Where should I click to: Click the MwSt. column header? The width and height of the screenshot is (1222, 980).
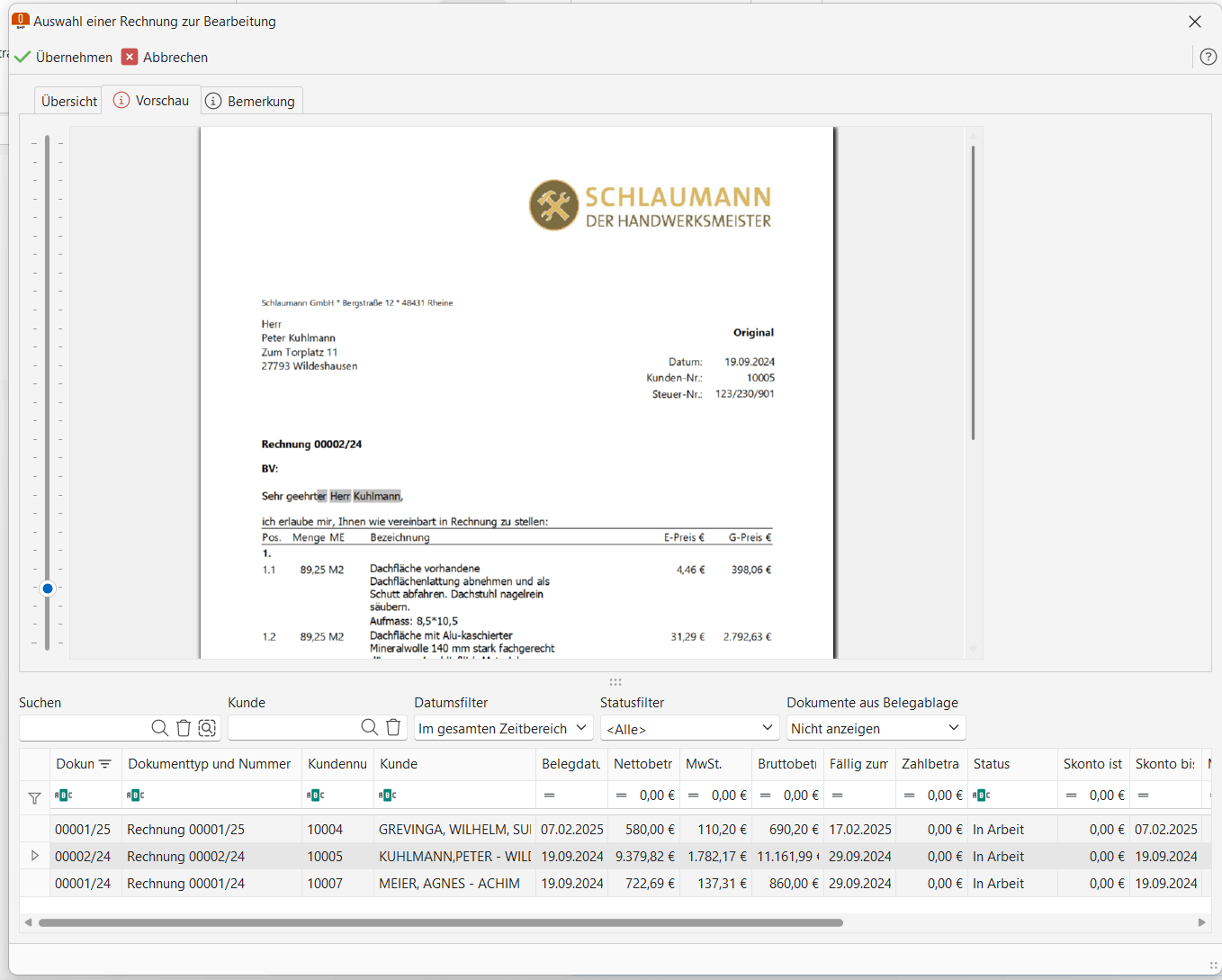715,764
